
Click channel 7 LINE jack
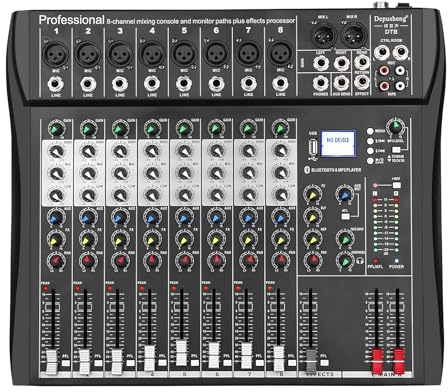(x=248, y=84)
